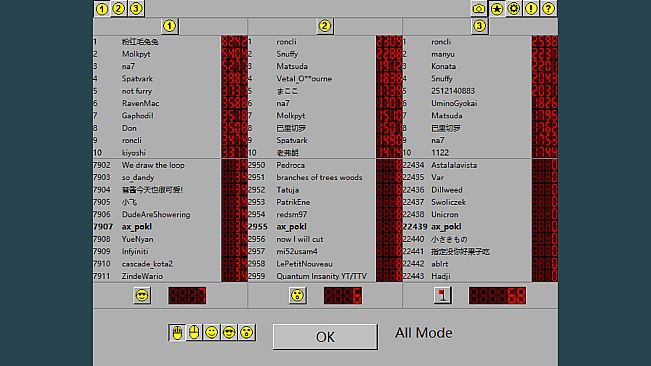This screenshot has height=366, width=651.
Task: Select the manyu row
Action: (480, 54)
